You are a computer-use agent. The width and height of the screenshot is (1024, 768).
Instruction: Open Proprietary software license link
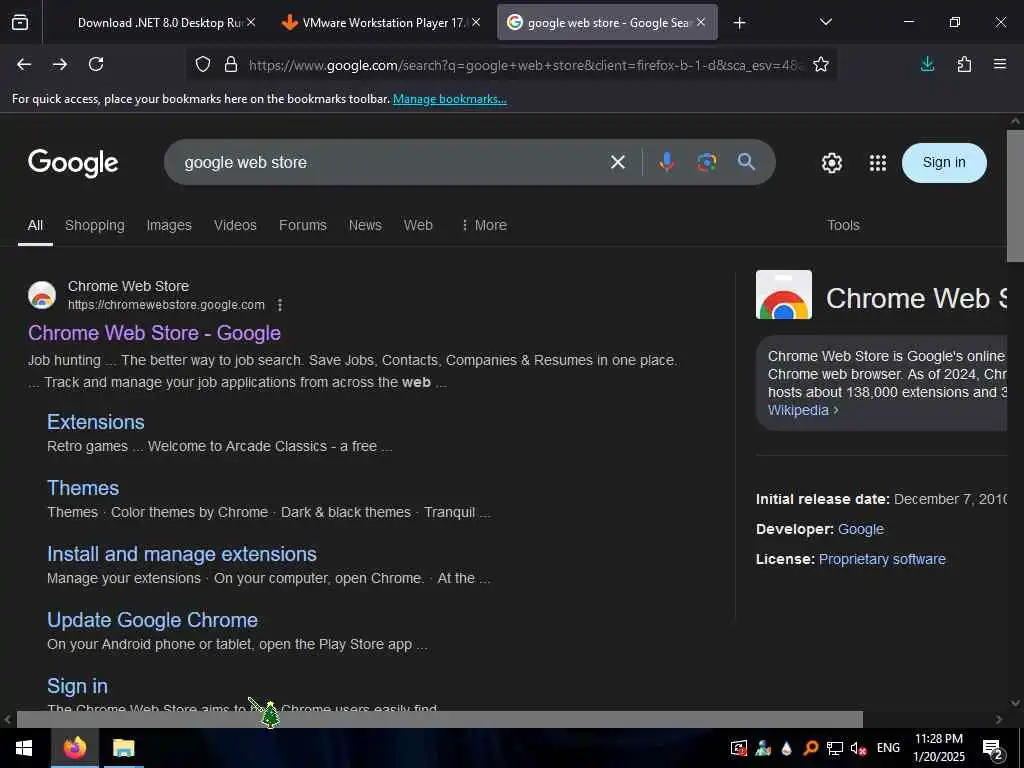(x=882, y=559)
